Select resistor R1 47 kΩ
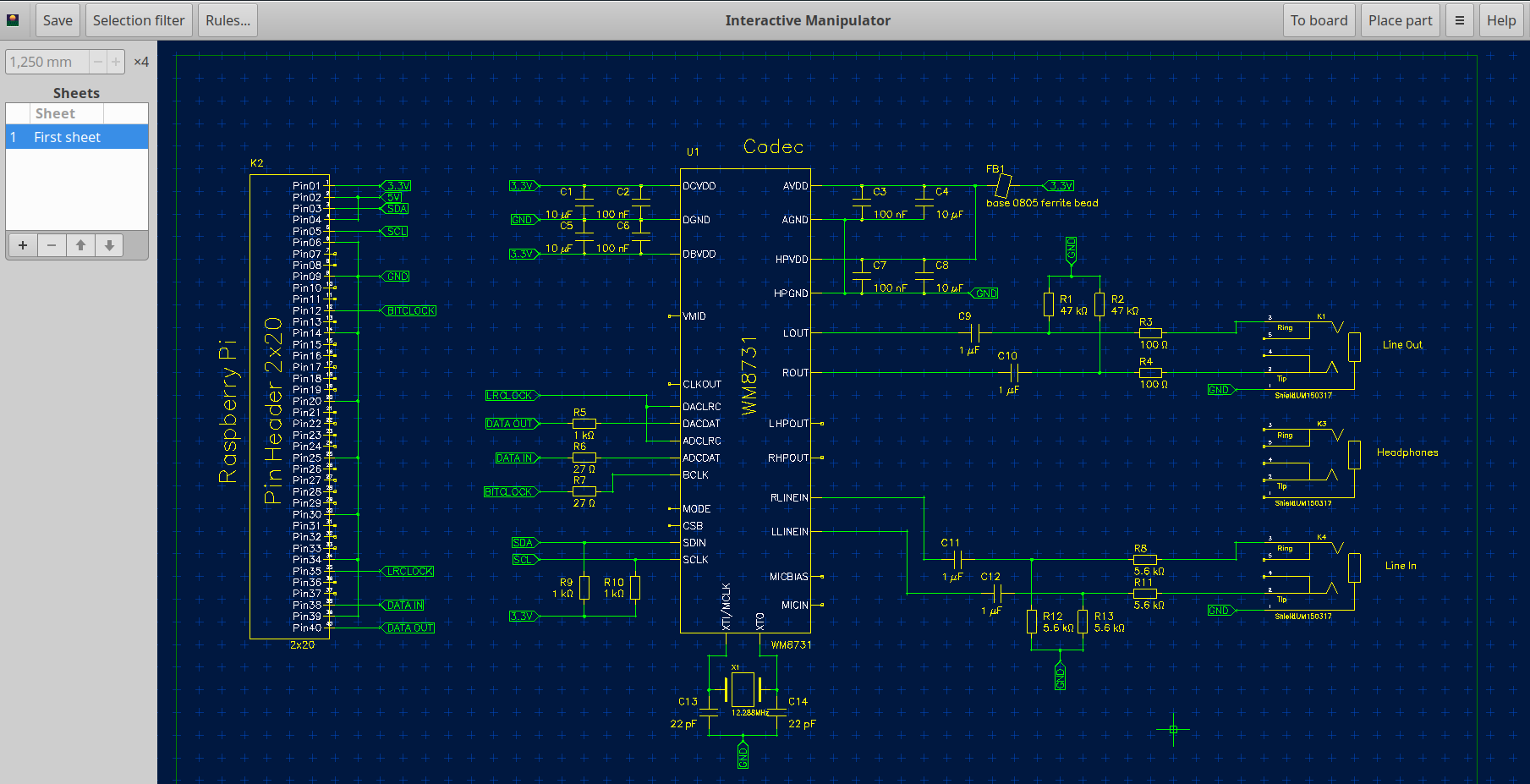The height and width of the screenshot is (784, 1530). pos(1049,304)
